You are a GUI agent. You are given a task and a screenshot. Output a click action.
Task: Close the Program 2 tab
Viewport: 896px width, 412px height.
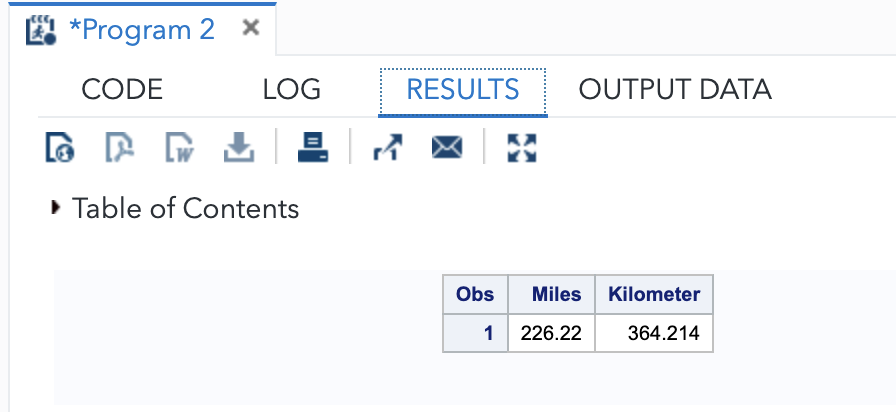click(251, 28)
